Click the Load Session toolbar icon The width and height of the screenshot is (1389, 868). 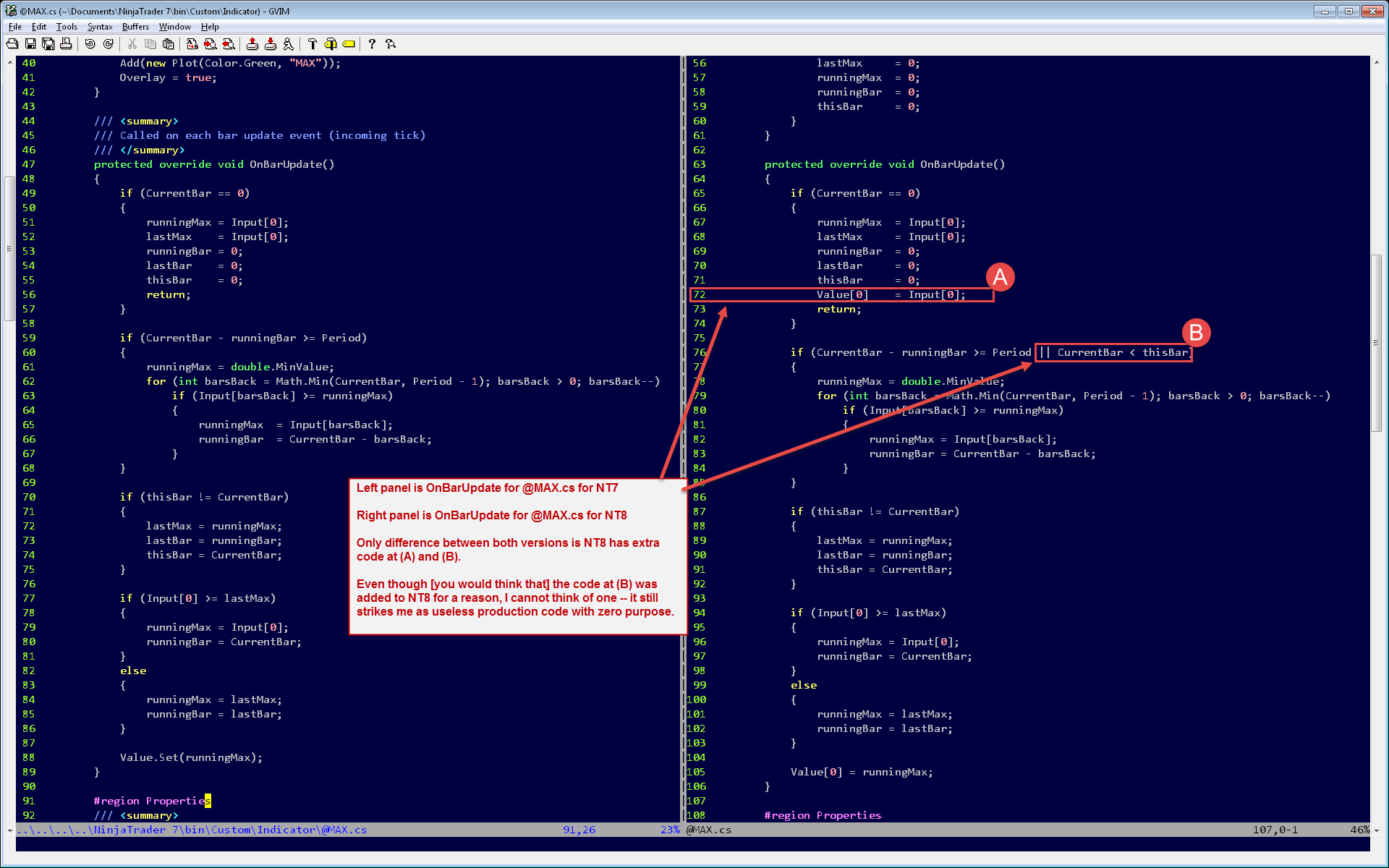pyautogui.click(x=252, y=44)
